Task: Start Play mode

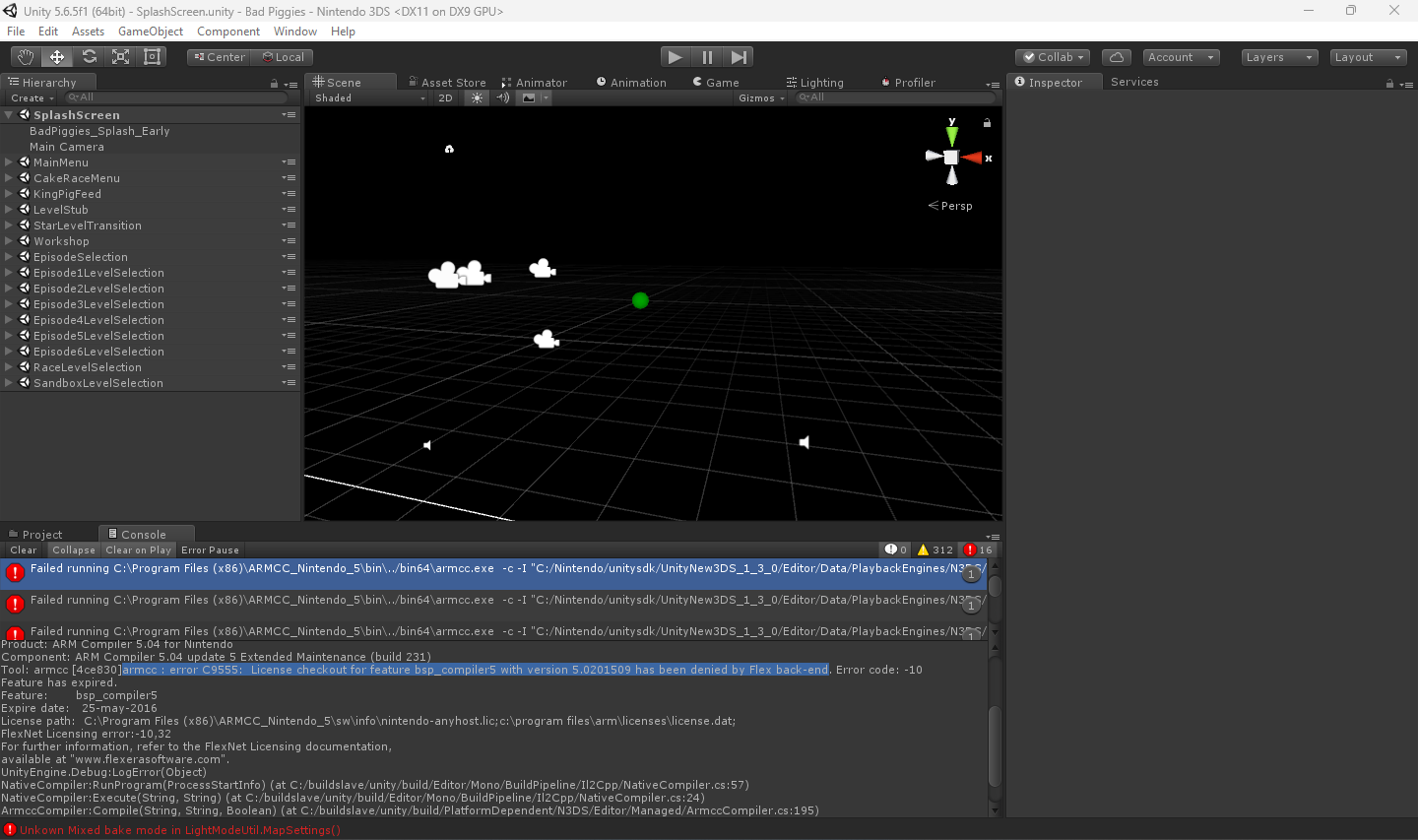Action: coord(675,57)
